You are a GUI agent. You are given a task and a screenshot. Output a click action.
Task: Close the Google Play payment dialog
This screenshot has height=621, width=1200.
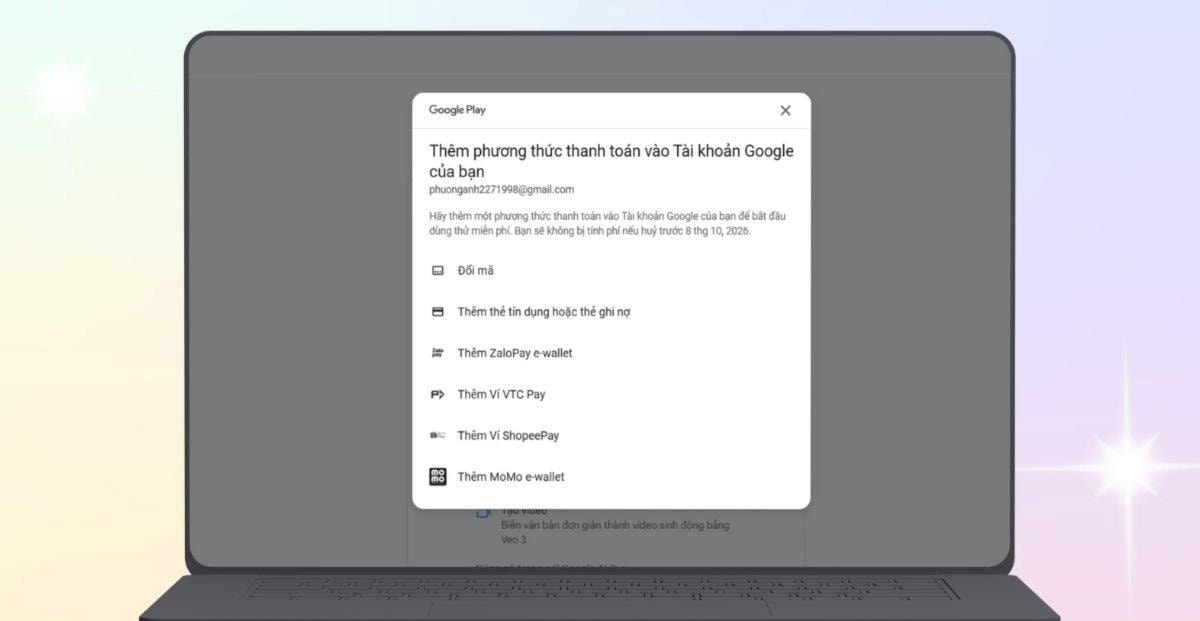click(785, 111)
